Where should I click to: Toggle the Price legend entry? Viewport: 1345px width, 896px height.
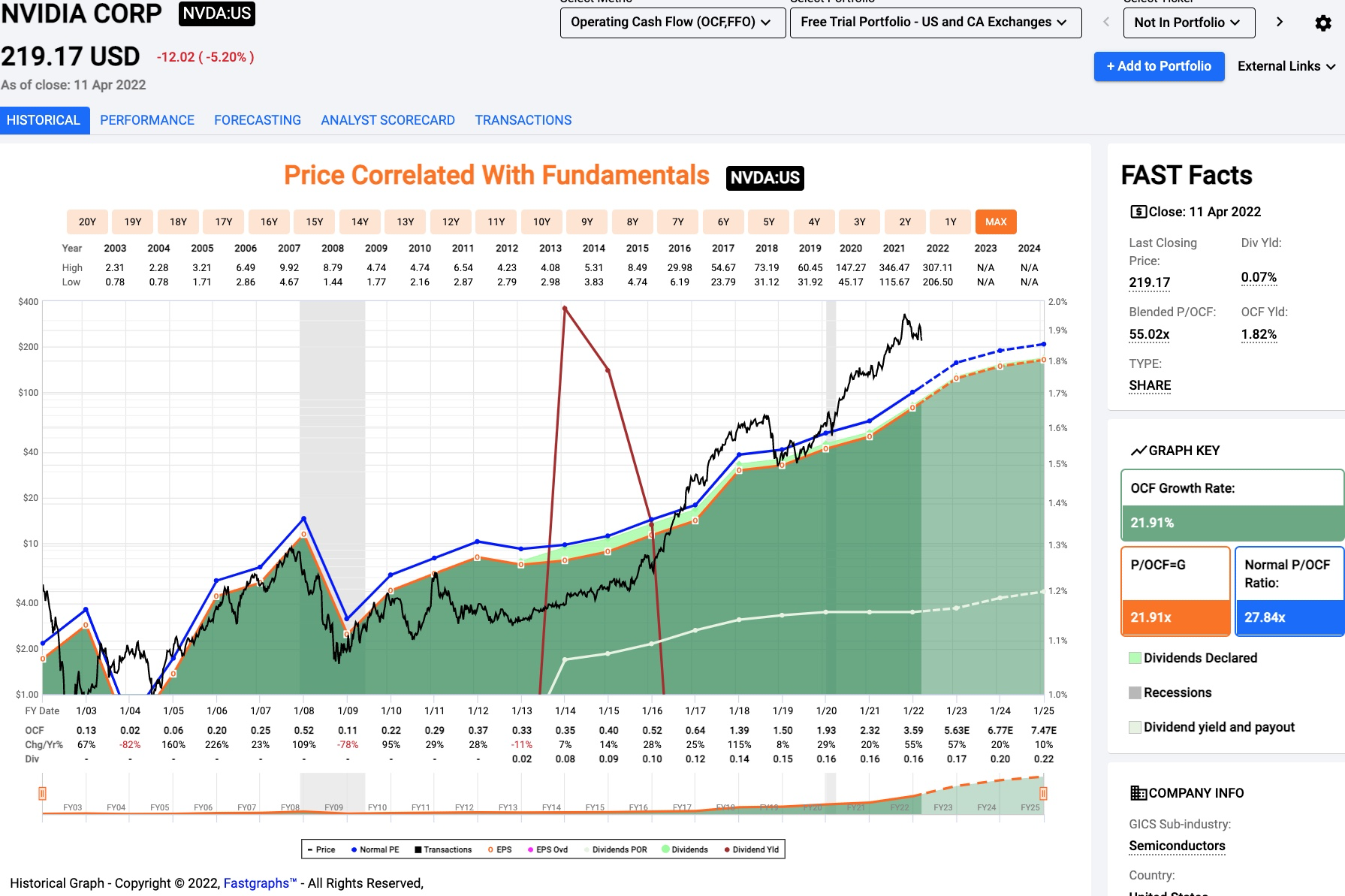321,849
